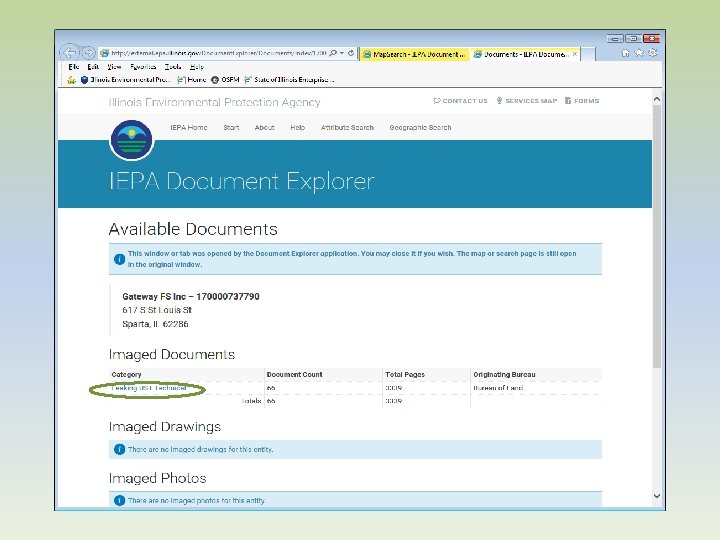Click the vertical scrollbar thumb
This screenshot has height=540, width=720.
pyautogui.click(x=657, y=236)
